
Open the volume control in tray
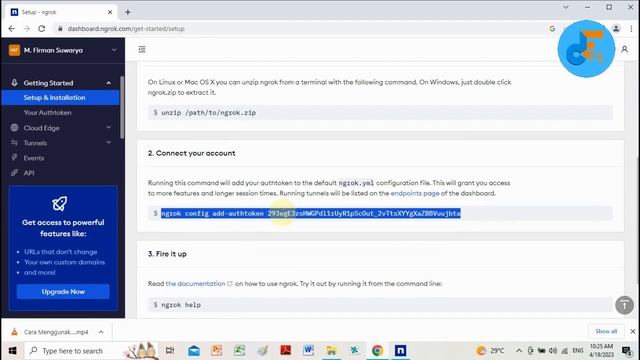click(553, 351)
